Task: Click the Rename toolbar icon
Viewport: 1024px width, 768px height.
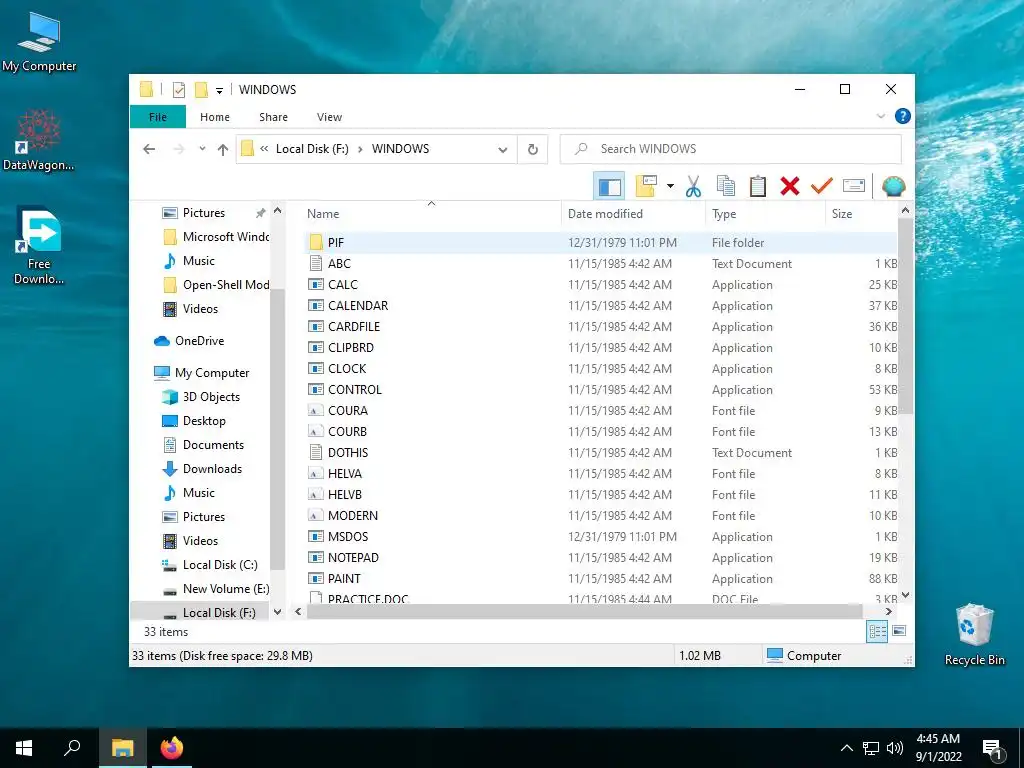Action: [x=854, y=187]
